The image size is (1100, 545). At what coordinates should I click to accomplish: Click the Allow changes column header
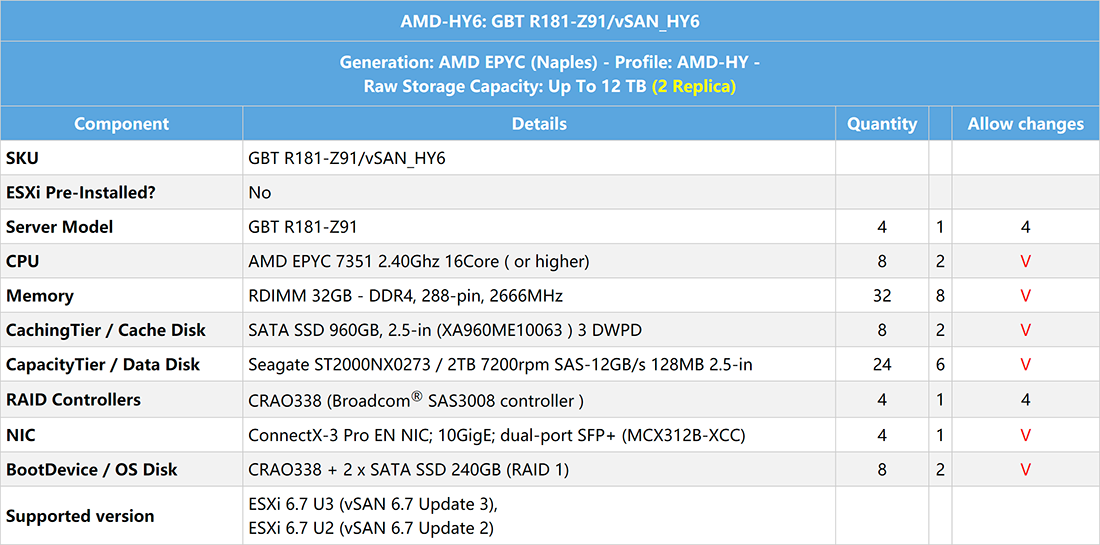[x=1025, y=124]
